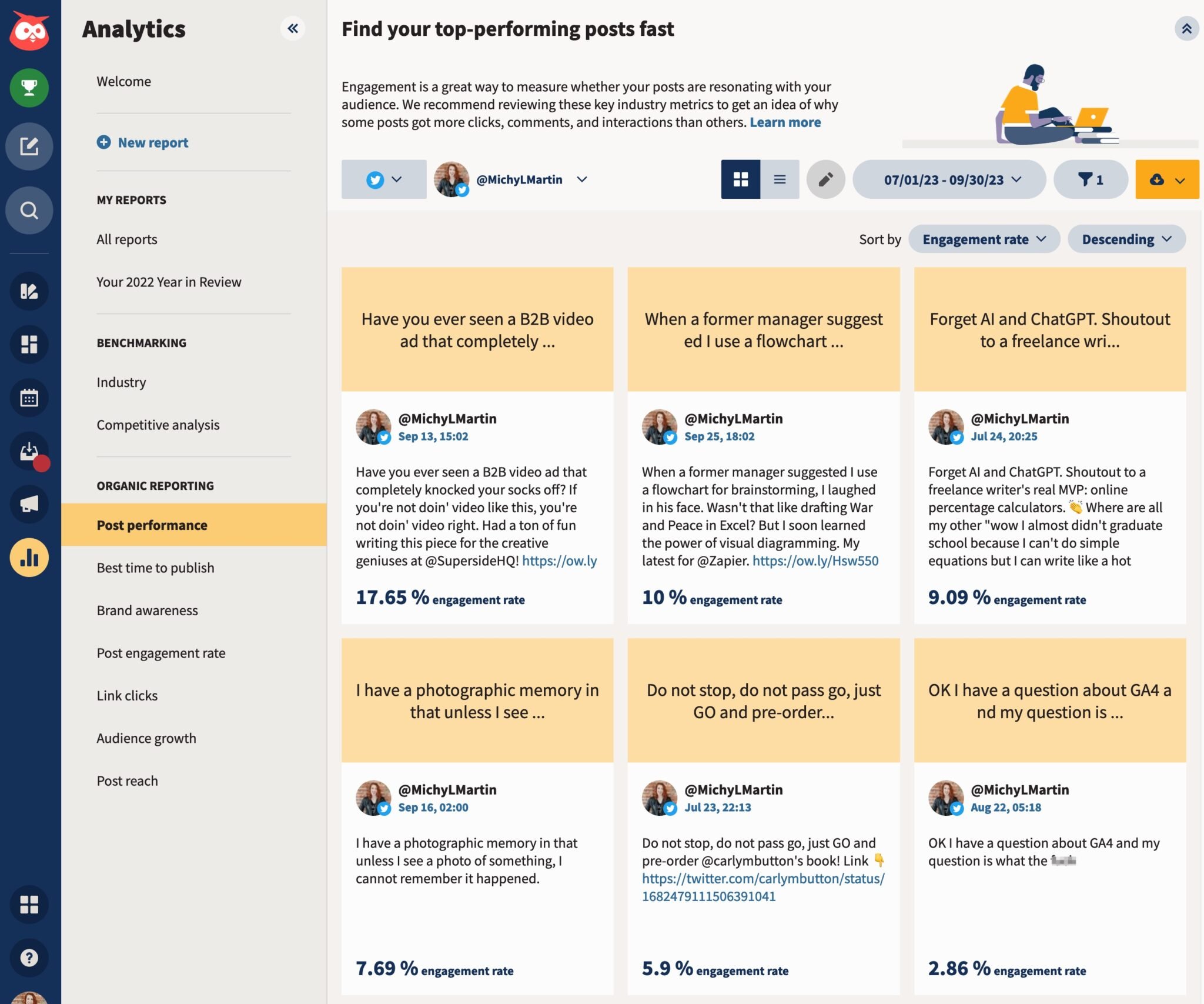This screenshot has width=1204, height=1004.
Task: Switch to list view layout
Action: 780,179
